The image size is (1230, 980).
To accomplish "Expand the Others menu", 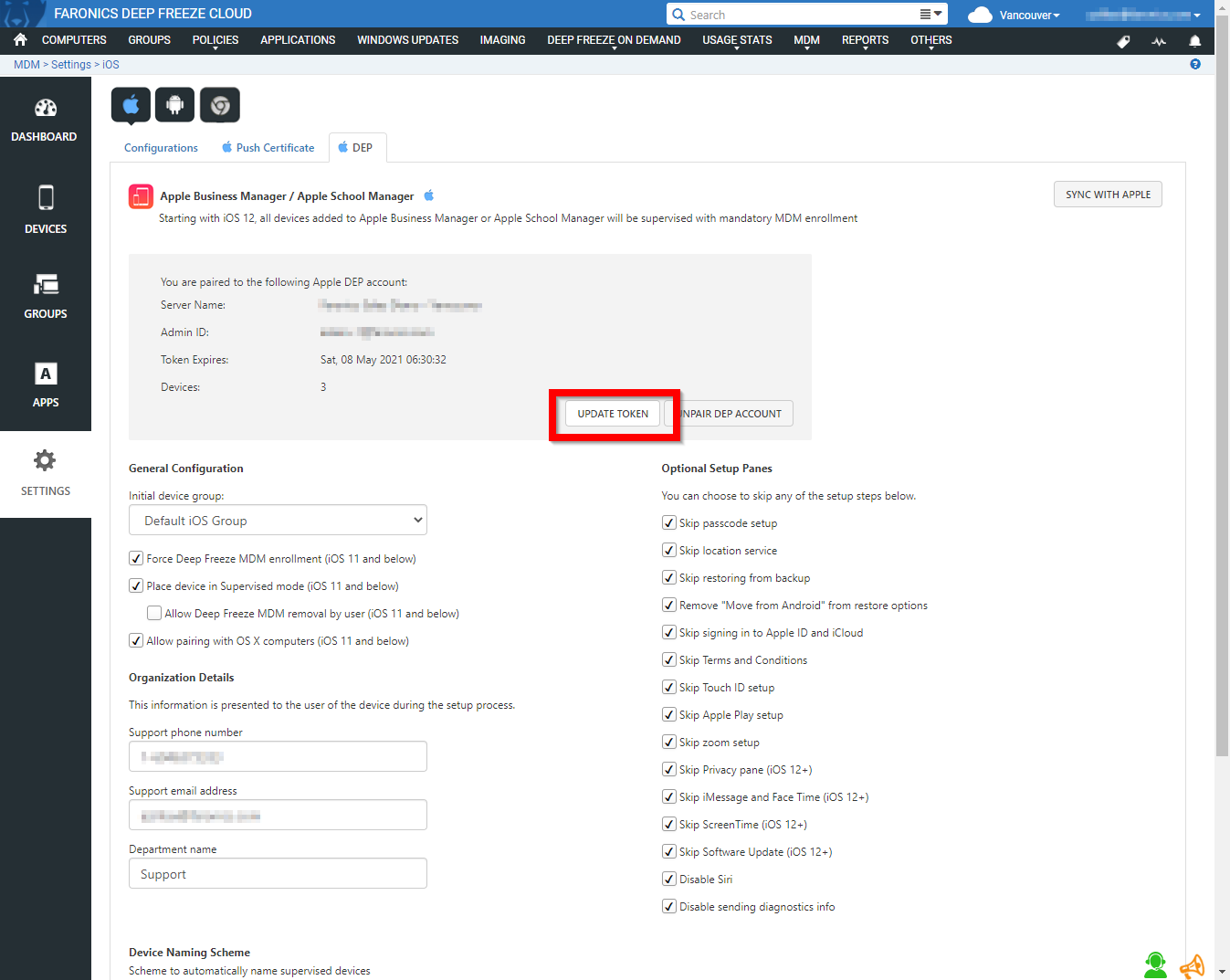I will click(930, 40).
